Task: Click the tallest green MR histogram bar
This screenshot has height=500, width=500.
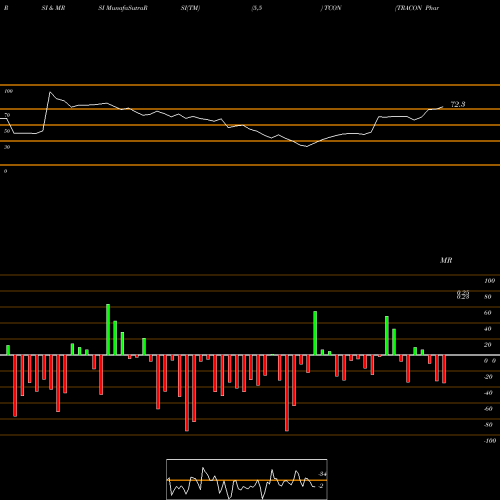Action: 108,329
